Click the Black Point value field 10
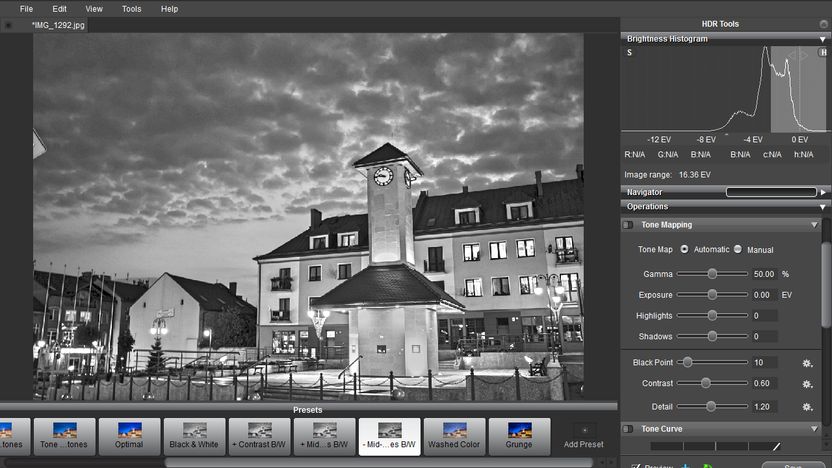 point(764,362)
